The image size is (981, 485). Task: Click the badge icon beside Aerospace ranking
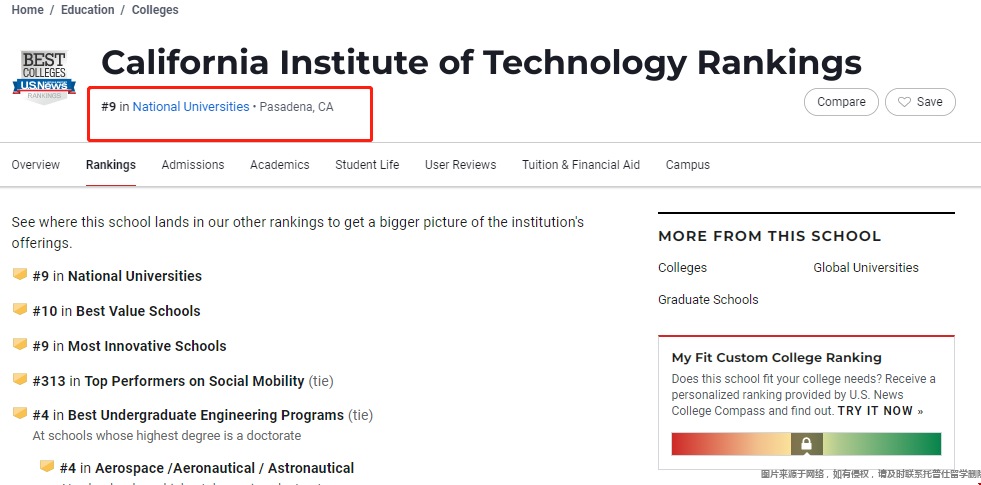(x=47, y=467)
